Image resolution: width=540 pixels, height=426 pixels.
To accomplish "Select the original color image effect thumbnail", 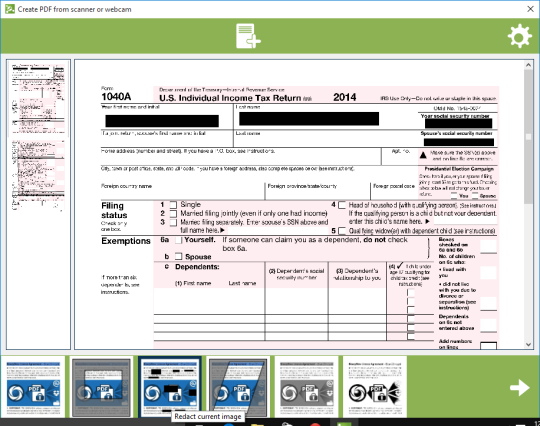I will click(x=33, y=387).
